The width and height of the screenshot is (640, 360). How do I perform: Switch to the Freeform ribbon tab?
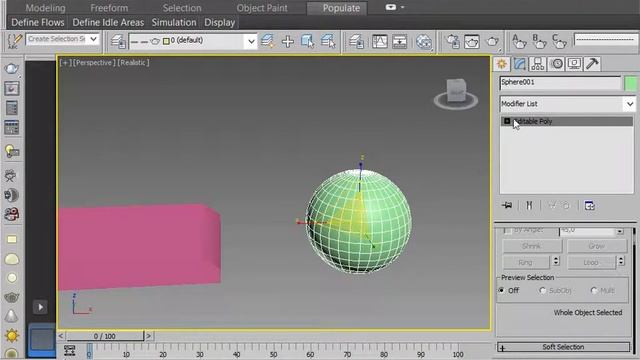[x=109, y=8]
